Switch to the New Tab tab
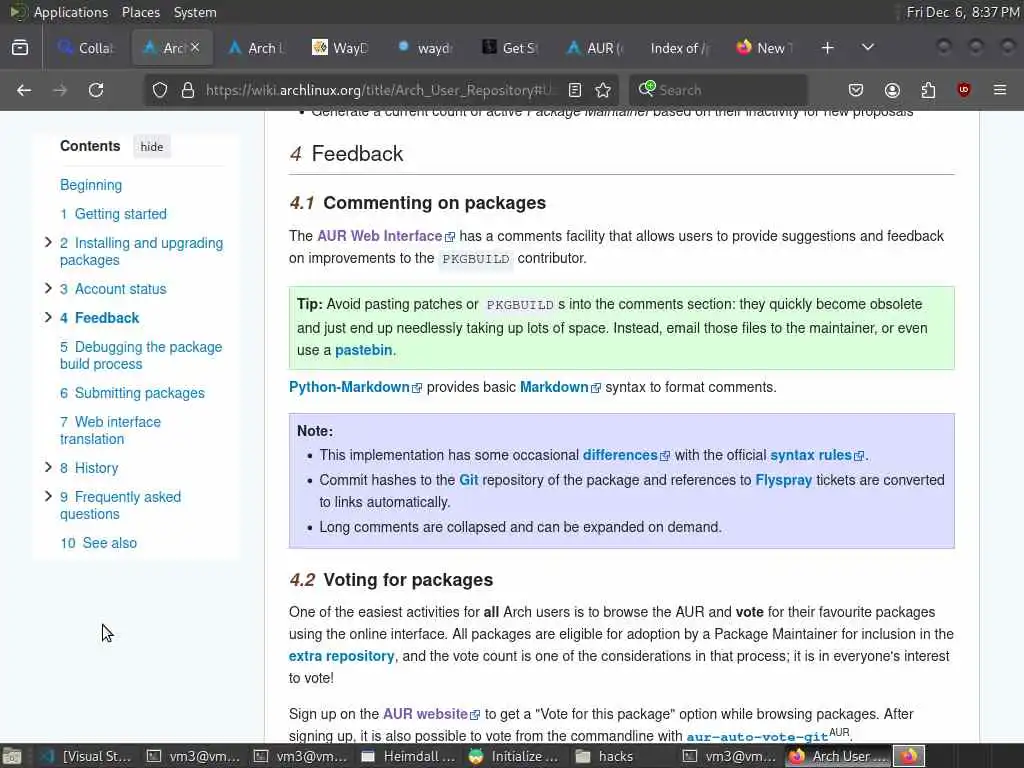The width and height of the screenshot is (1024, 768). [765, 48]
